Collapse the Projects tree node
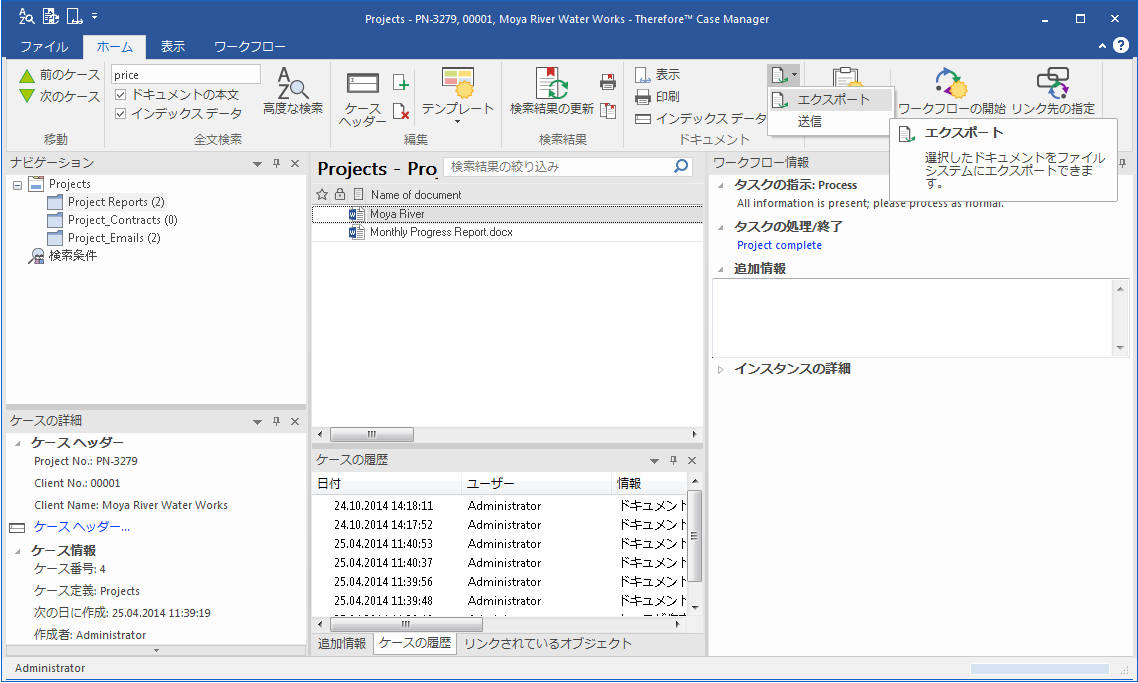 pos(17,185)
